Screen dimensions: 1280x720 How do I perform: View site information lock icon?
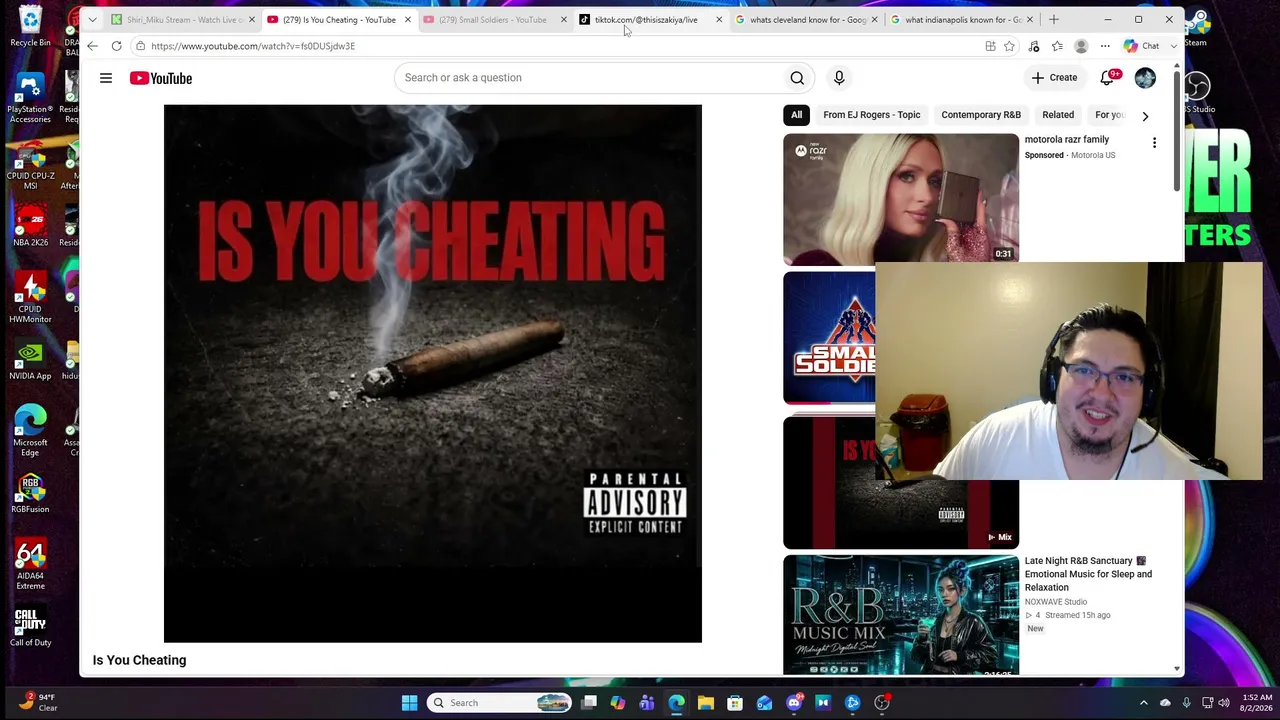(x=140, y=46)
